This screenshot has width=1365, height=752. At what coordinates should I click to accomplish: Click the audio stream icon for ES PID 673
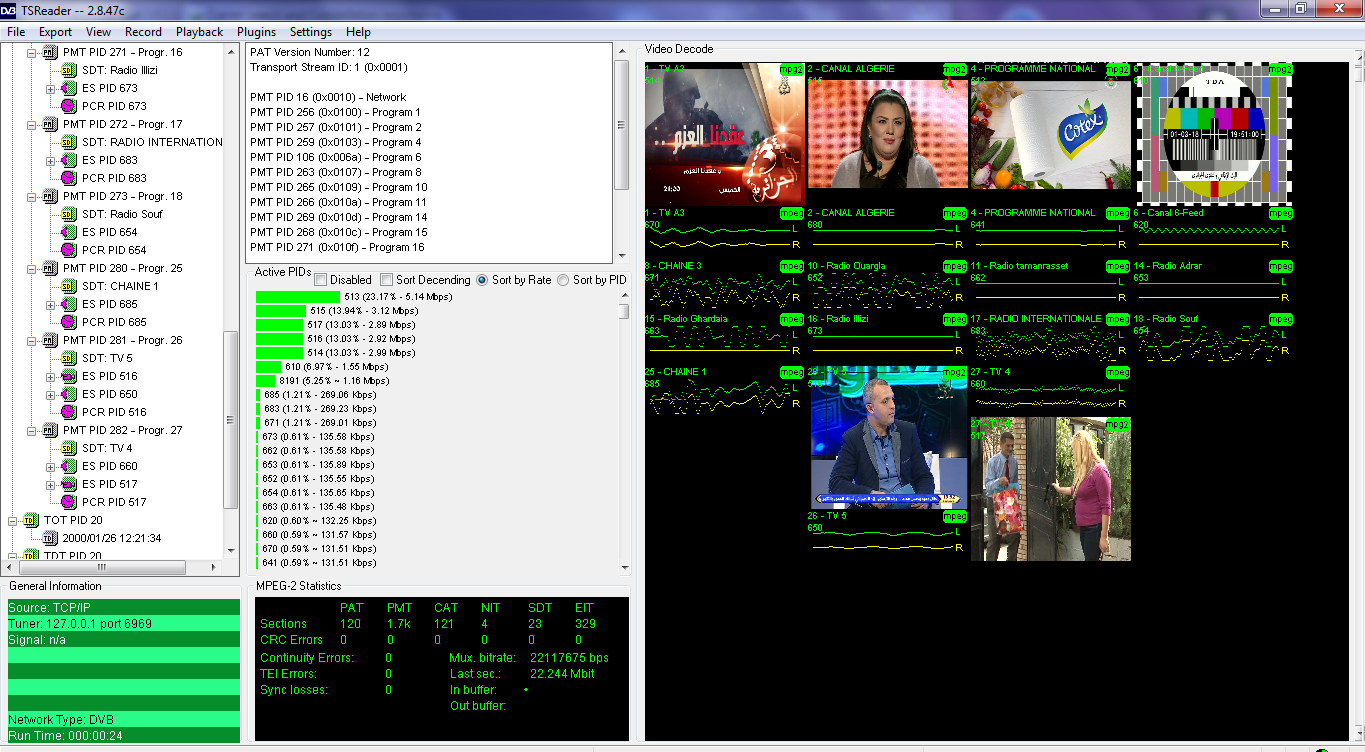click(69, 88)
